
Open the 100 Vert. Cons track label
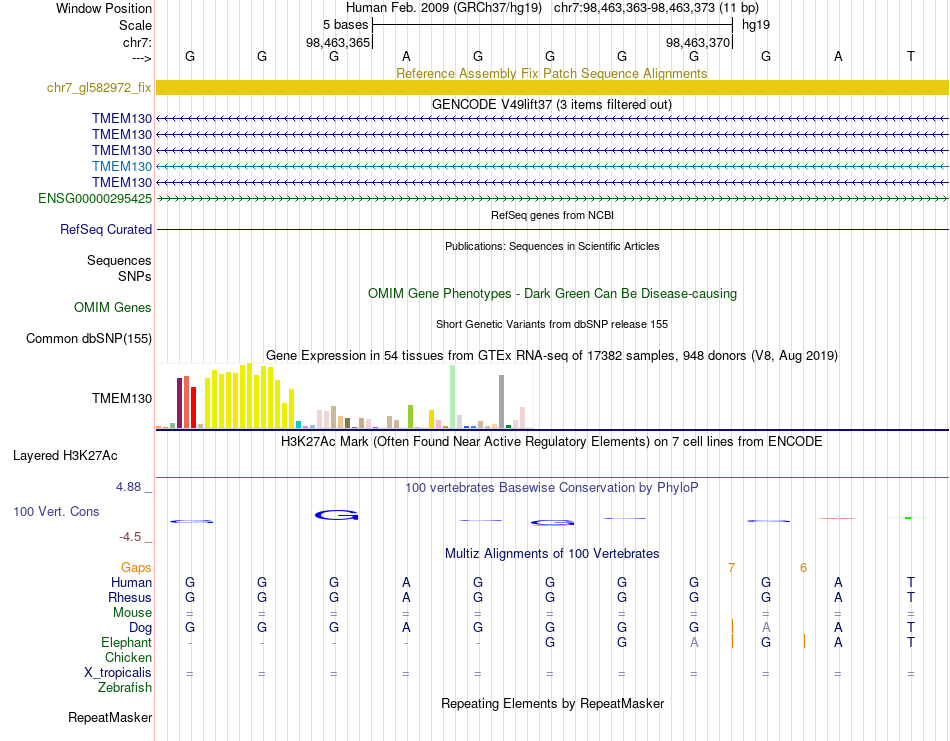pos(56,511)
